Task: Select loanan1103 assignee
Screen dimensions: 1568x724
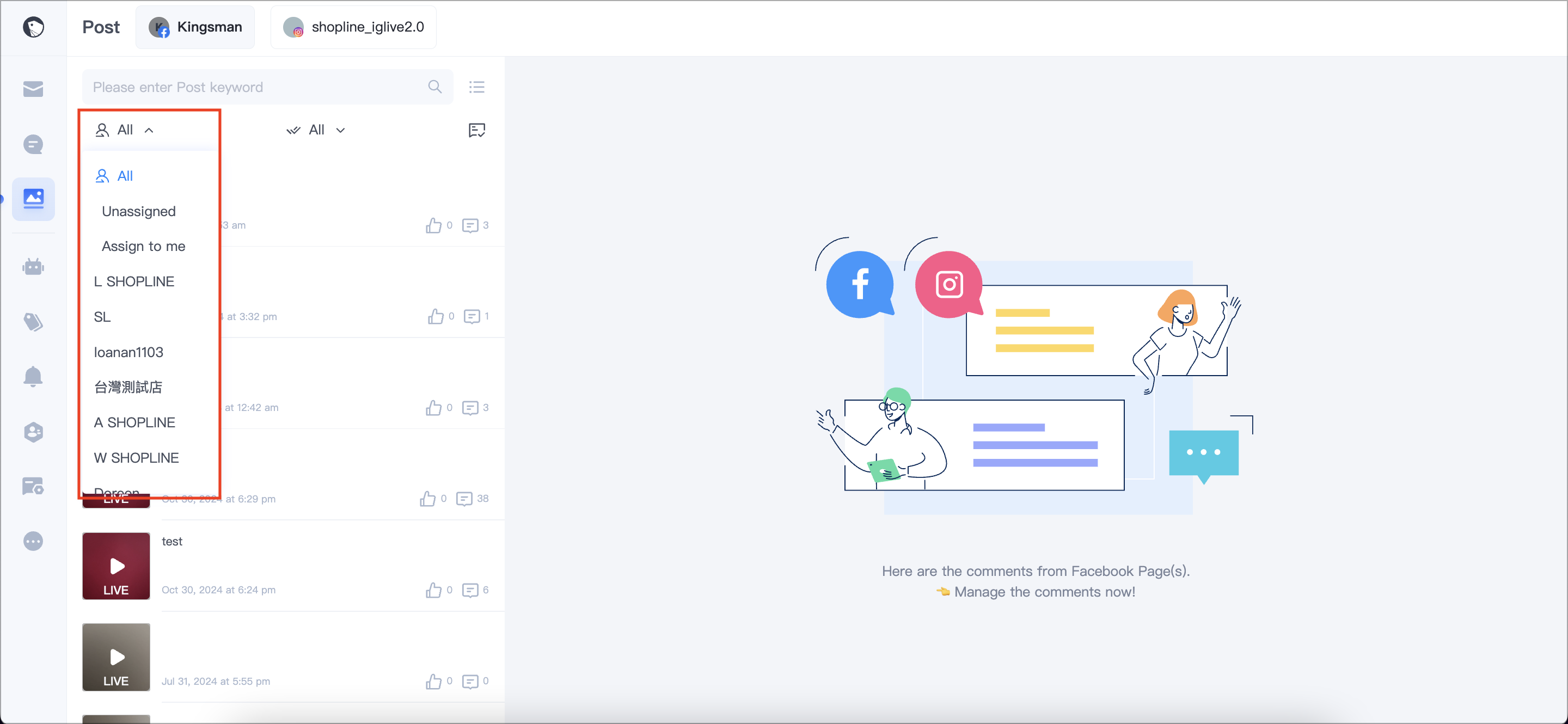Action: tap(128, 352)
